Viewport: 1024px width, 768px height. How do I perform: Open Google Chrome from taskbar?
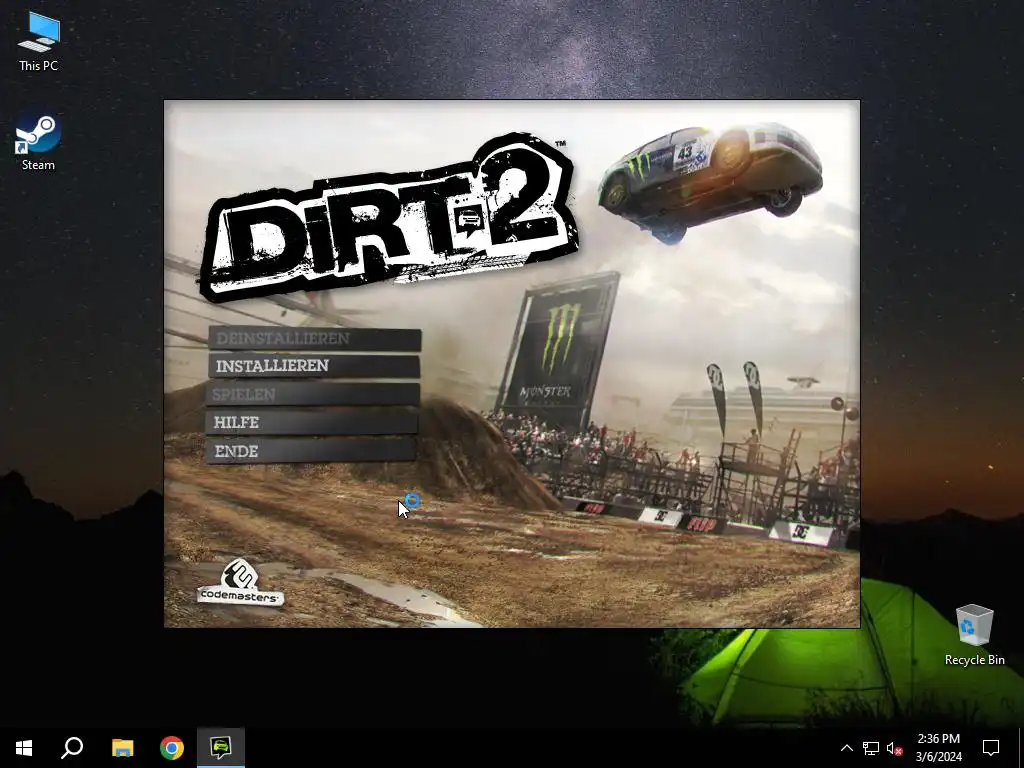click(x=172, y=748)
